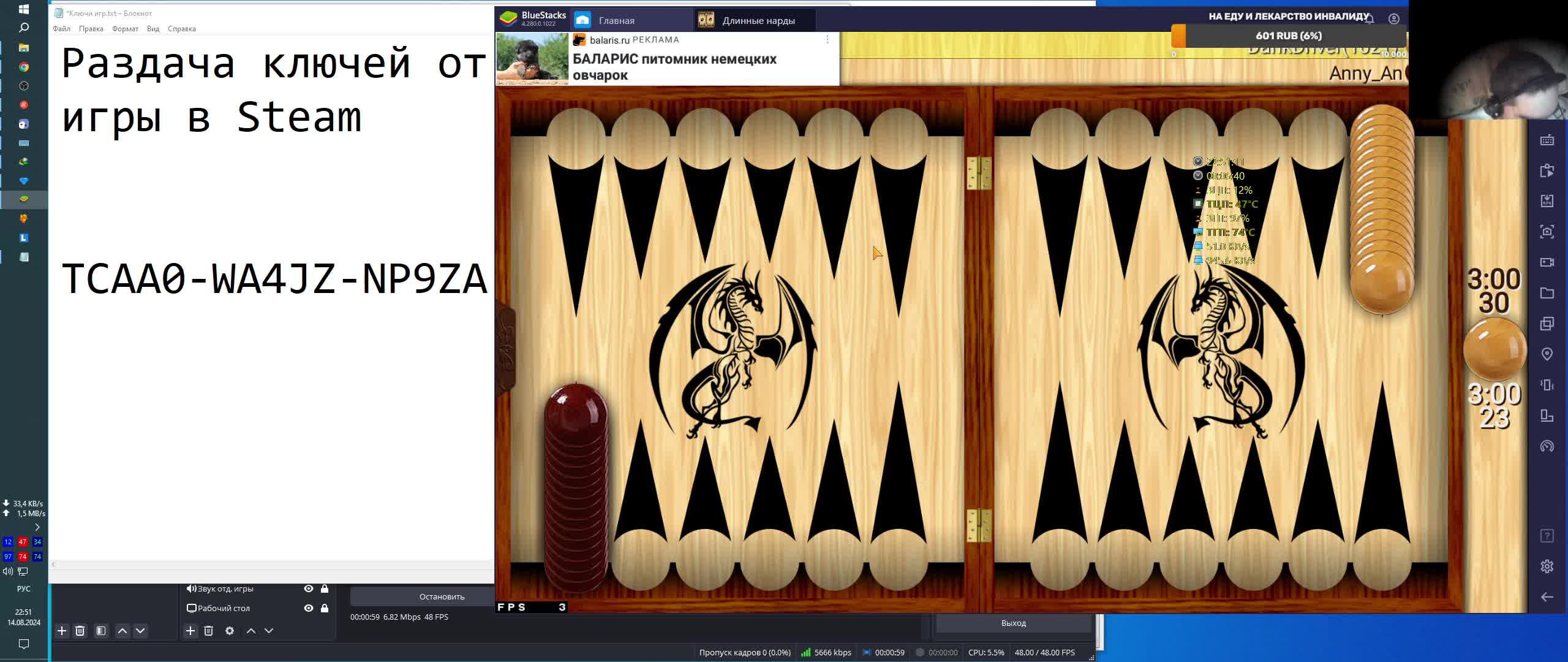Open BlueStacks media folder icon
Screen dimensions: 1568x662
pos(1547,293)
